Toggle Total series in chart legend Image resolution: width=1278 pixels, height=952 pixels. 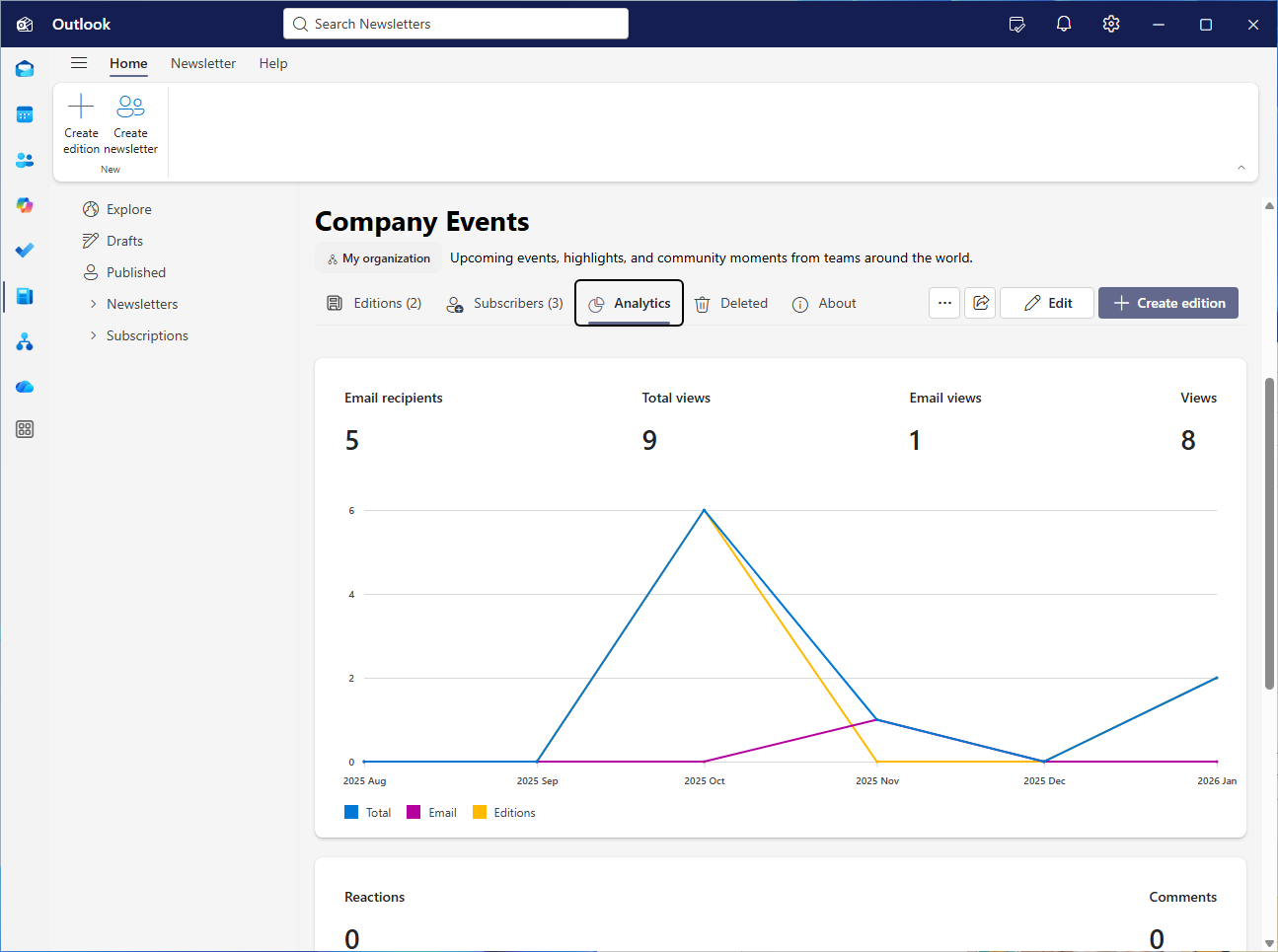367,813
